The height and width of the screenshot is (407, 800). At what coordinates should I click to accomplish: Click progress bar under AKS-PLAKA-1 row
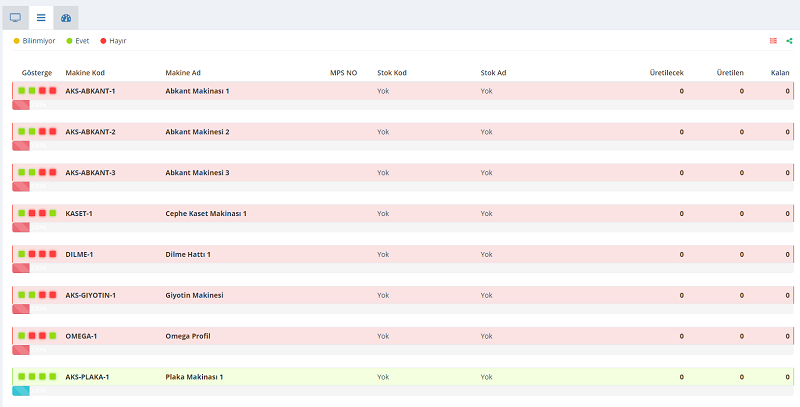coord(21,390)
